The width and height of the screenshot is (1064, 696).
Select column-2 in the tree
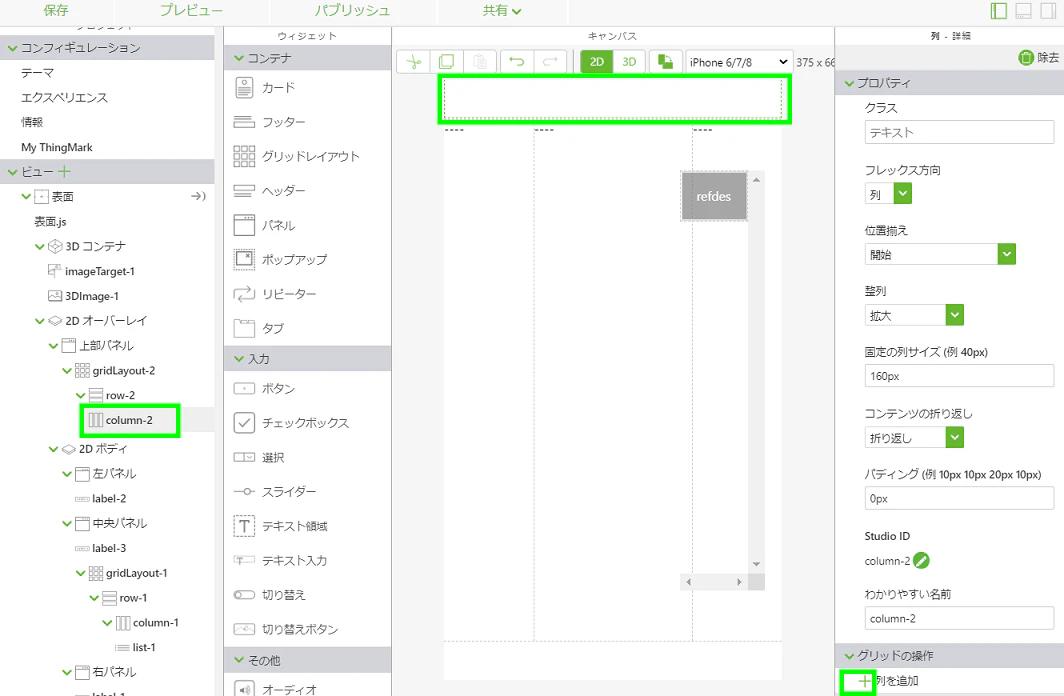tap(129, 420)
